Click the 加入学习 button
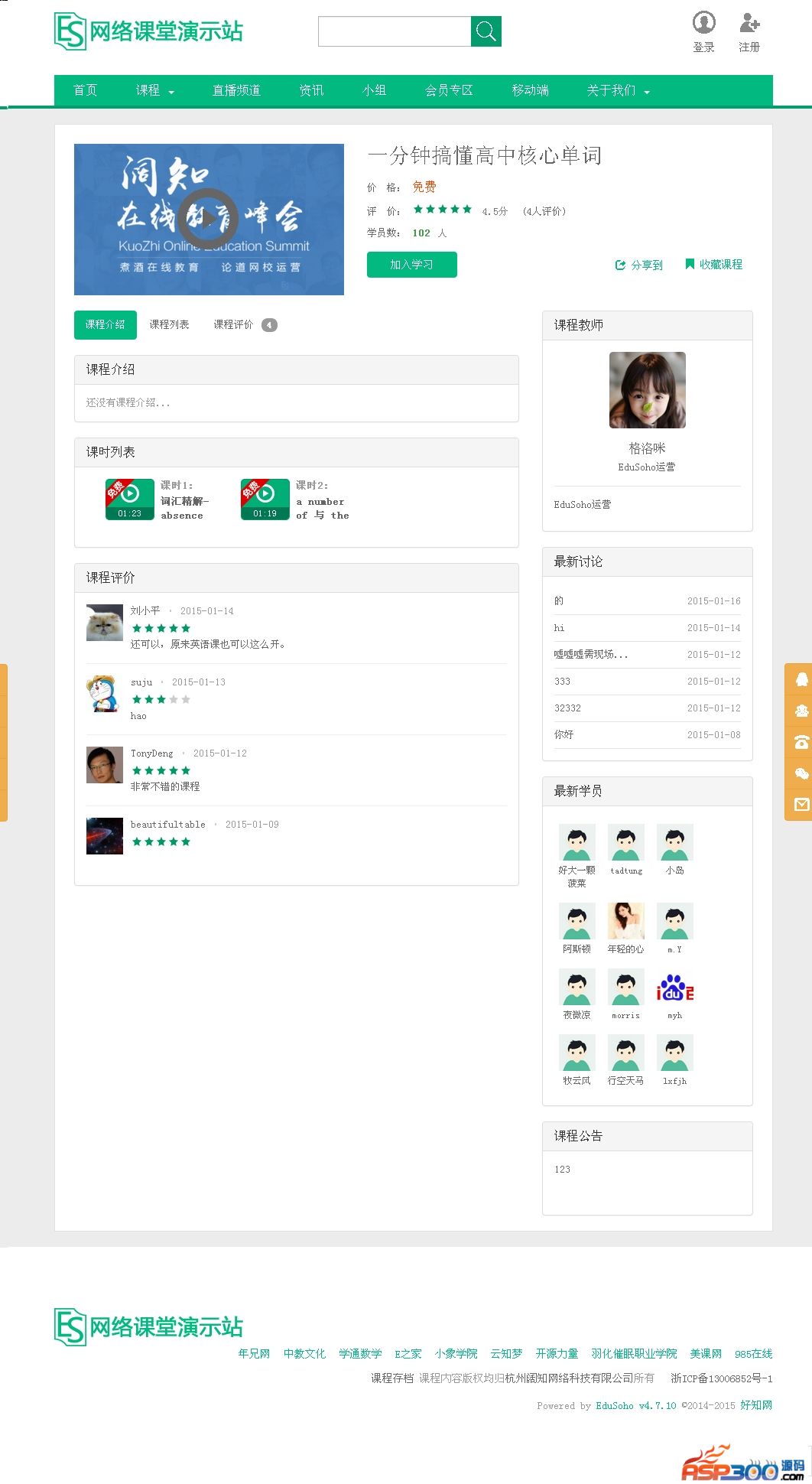The width and height of the screenshot is (812, 1484). [412, 265]
